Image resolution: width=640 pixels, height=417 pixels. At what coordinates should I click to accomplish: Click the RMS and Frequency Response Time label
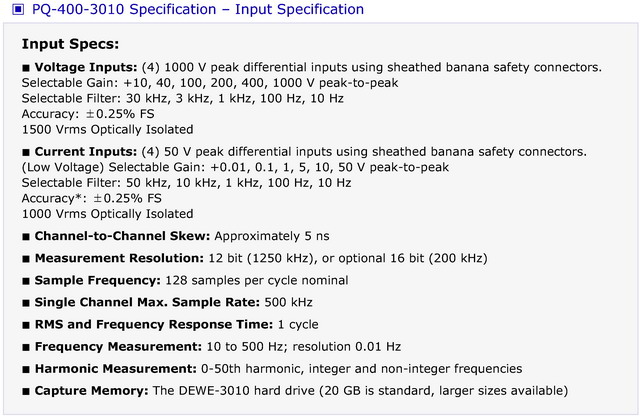pyautogui.click(x=154, y=324)
